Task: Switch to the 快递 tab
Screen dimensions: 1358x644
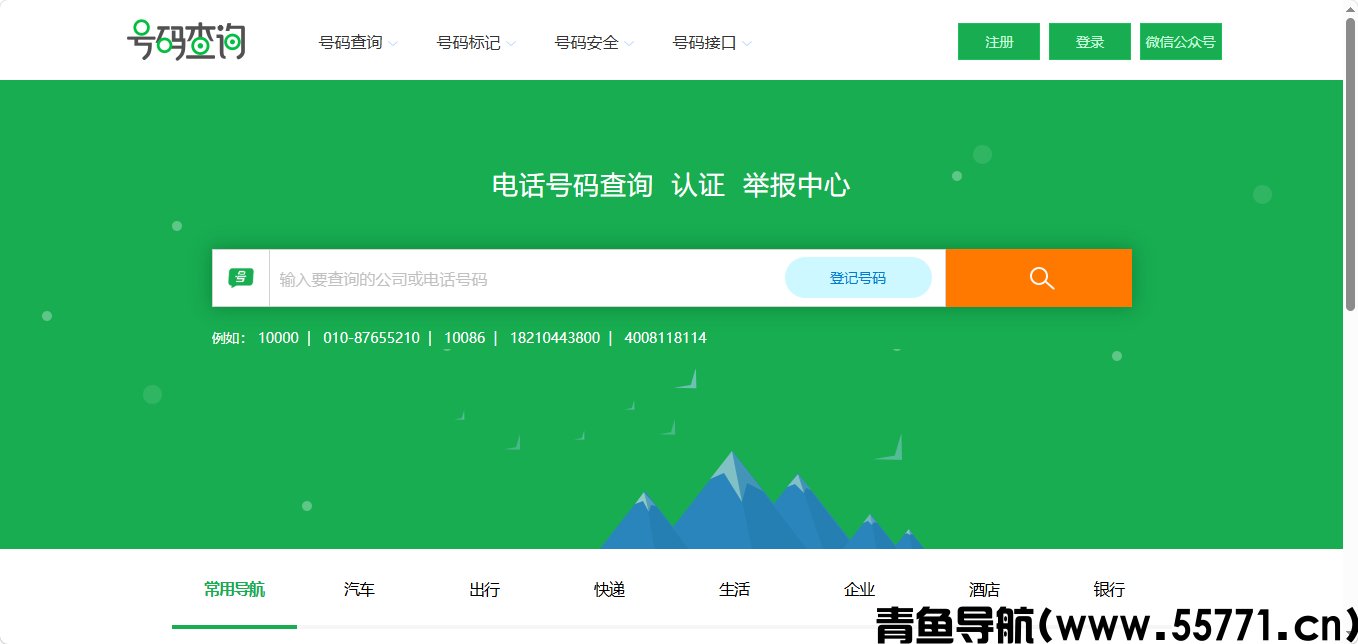Action: [609, 589]
